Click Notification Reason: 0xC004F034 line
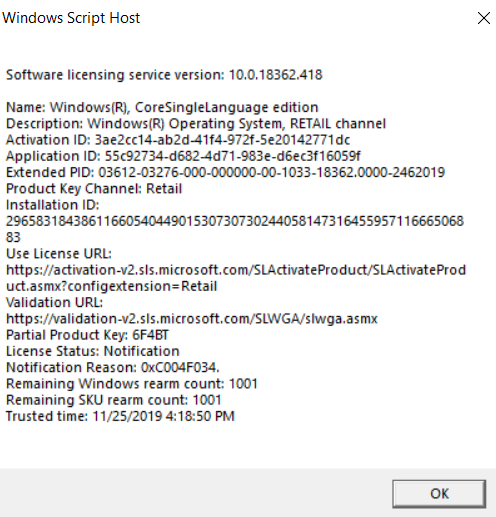Viewport: 496px width, 517px height. (113, 368)
